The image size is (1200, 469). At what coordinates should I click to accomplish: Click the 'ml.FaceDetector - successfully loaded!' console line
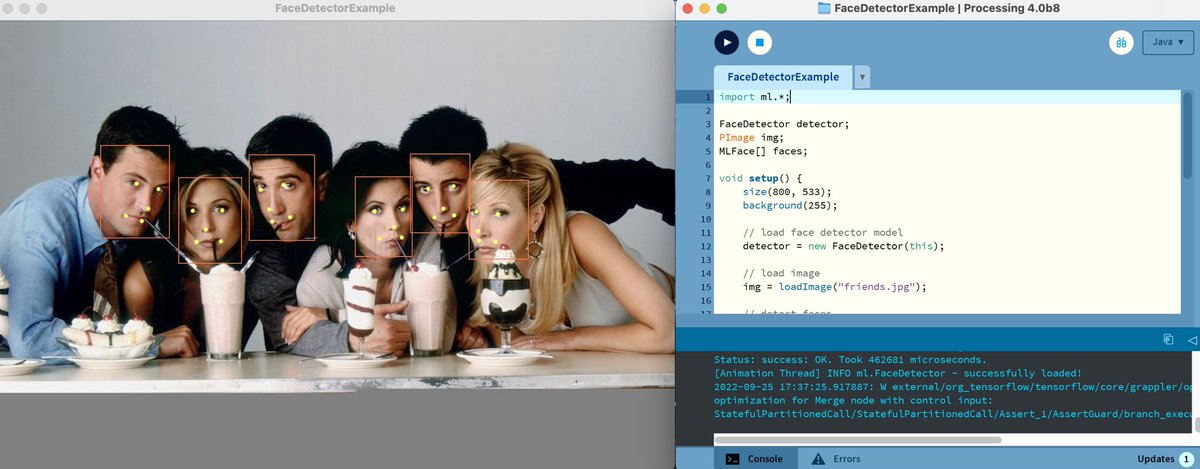(899, 372)
